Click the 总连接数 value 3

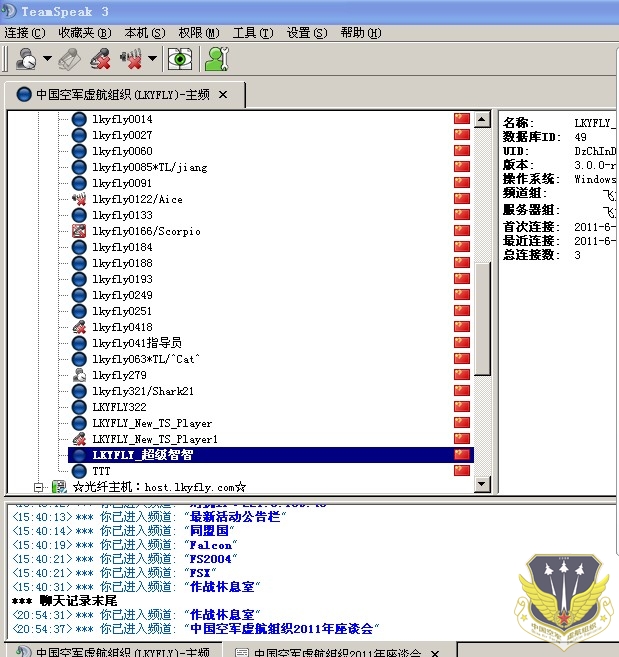click(578, 255)
